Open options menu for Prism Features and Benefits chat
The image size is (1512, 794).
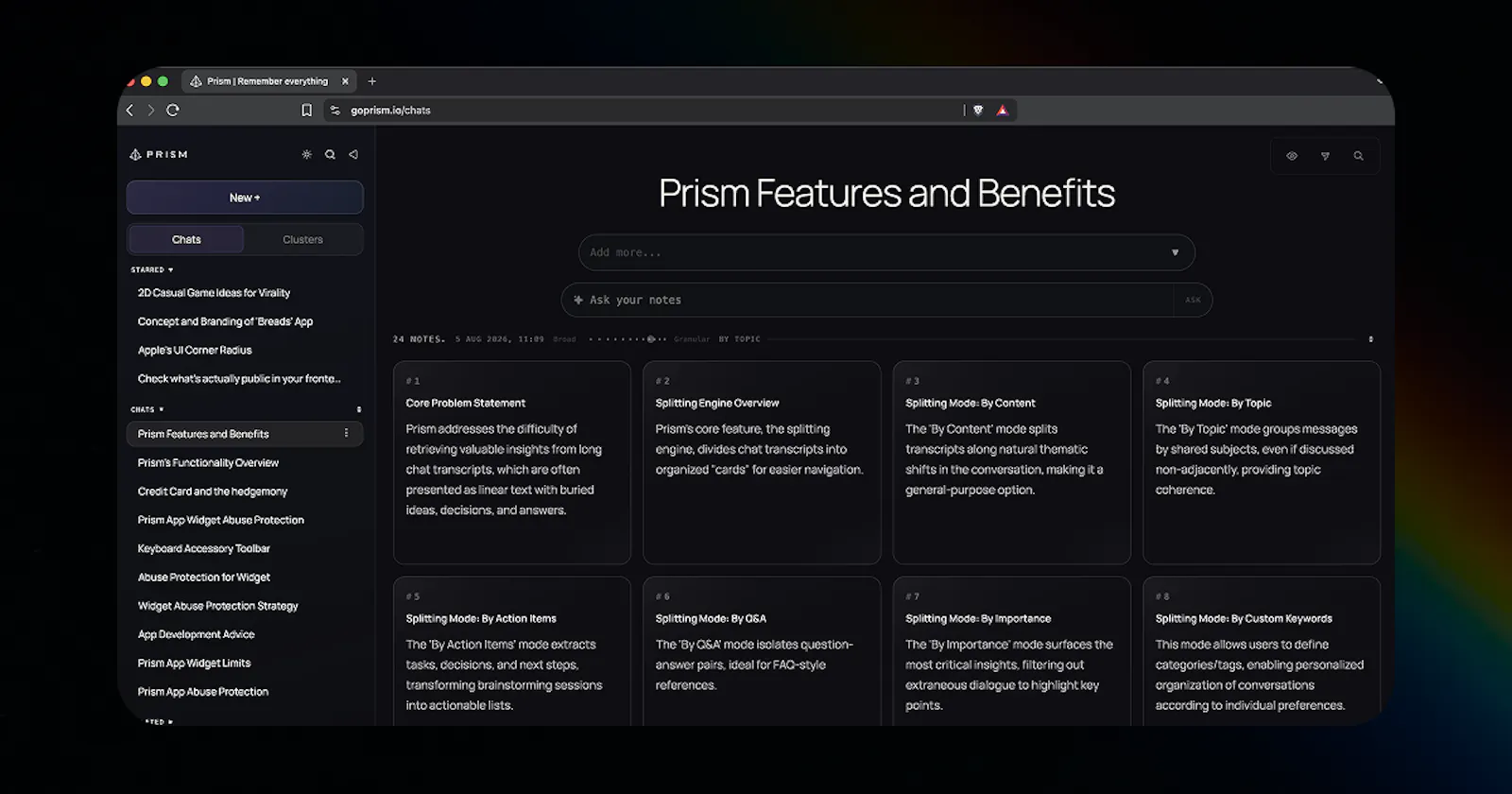tap(346, 433)
